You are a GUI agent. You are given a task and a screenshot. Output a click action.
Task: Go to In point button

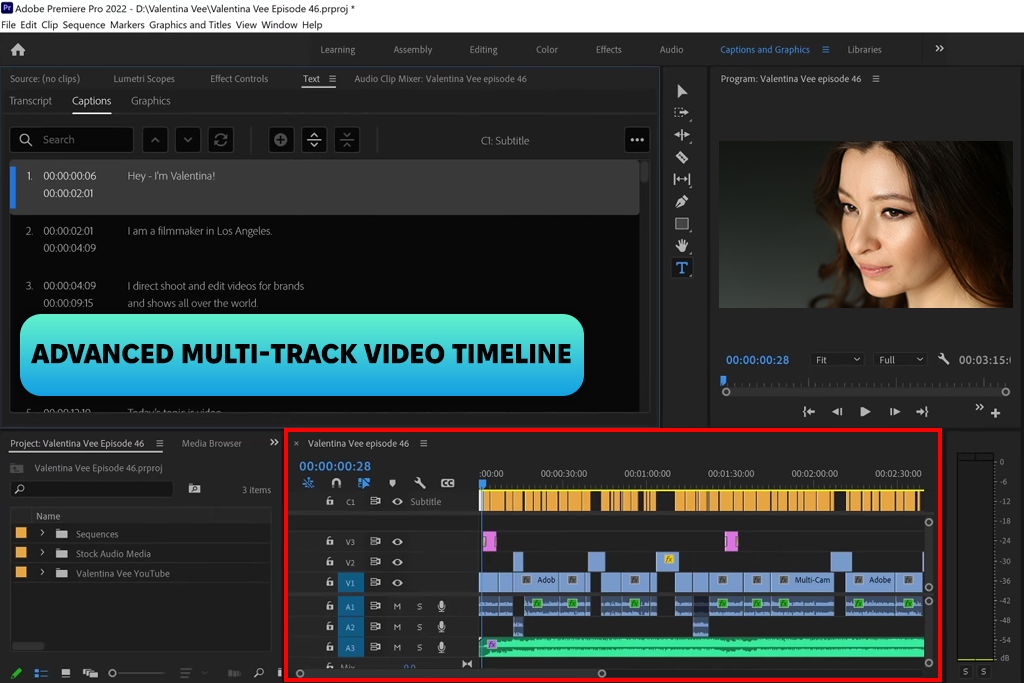808,412
